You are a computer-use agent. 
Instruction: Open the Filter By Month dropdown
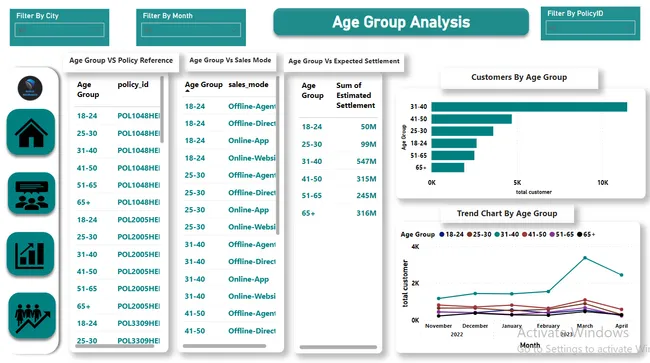[191, 30]
